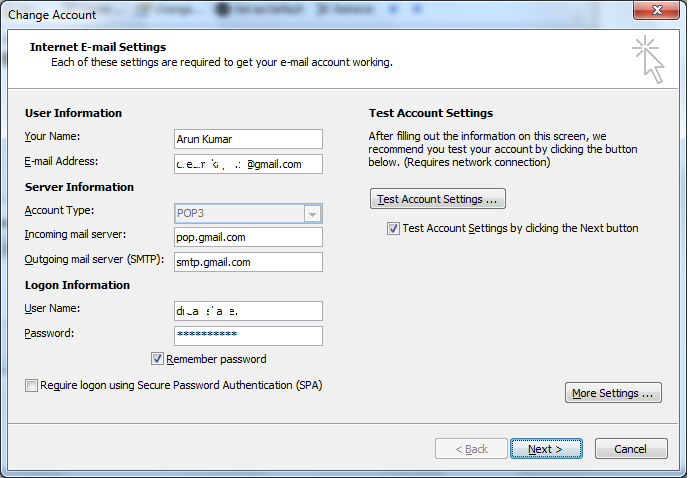Image resolution: width=689 pixels, height=478 pixels.
Task: Cancel the account change
Action: 631,449
